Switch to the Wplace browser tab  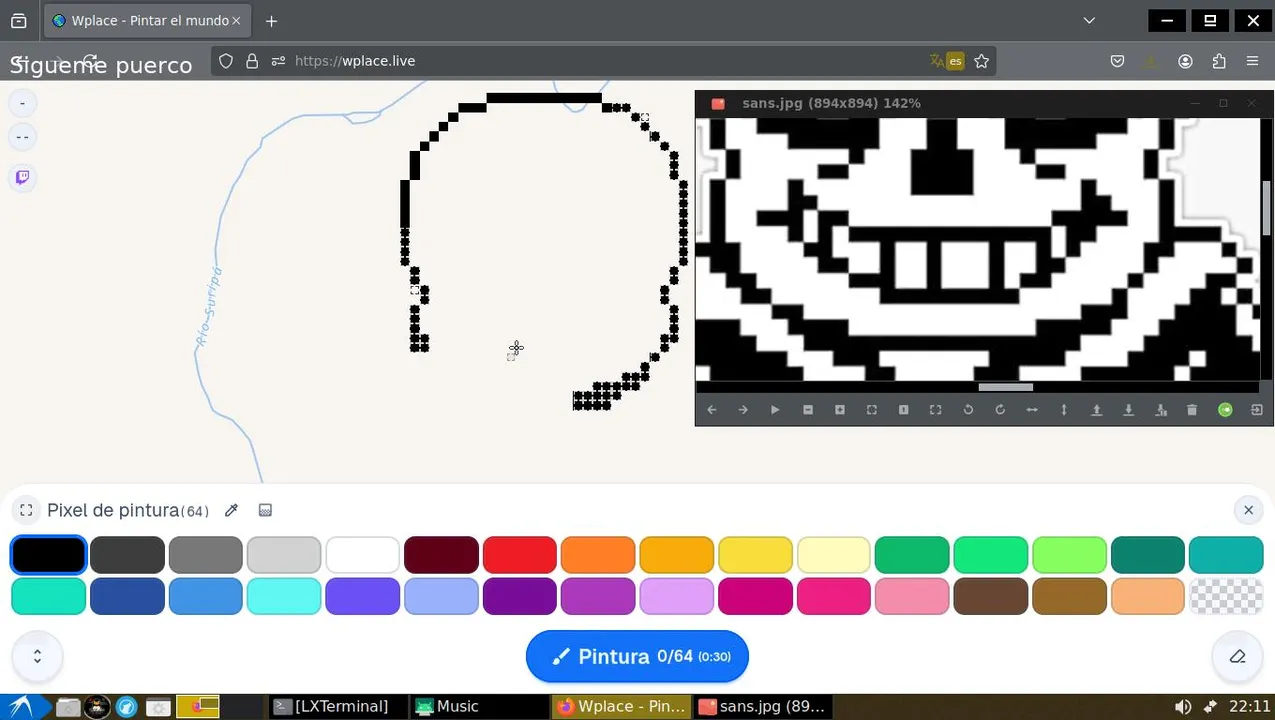click(148, 20)
